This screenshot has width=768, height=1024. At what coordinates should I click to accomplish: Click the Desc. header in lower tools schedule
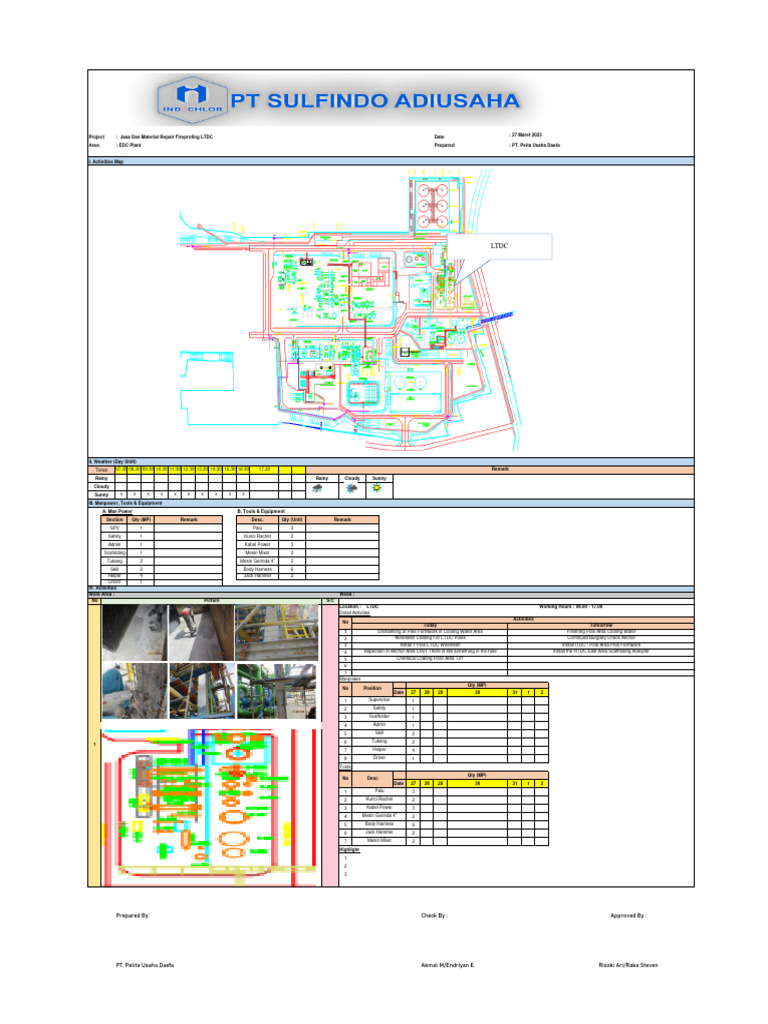372,778
